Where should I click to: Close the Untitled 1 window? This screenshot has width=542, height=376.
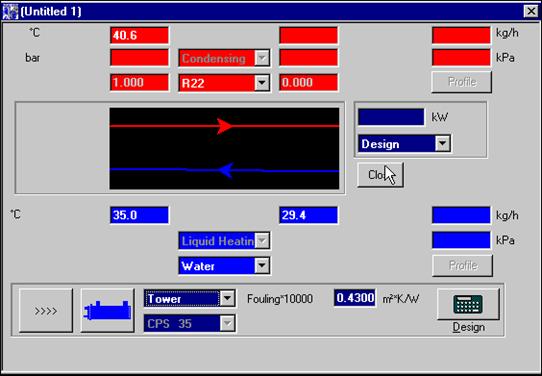coord(531,11)
